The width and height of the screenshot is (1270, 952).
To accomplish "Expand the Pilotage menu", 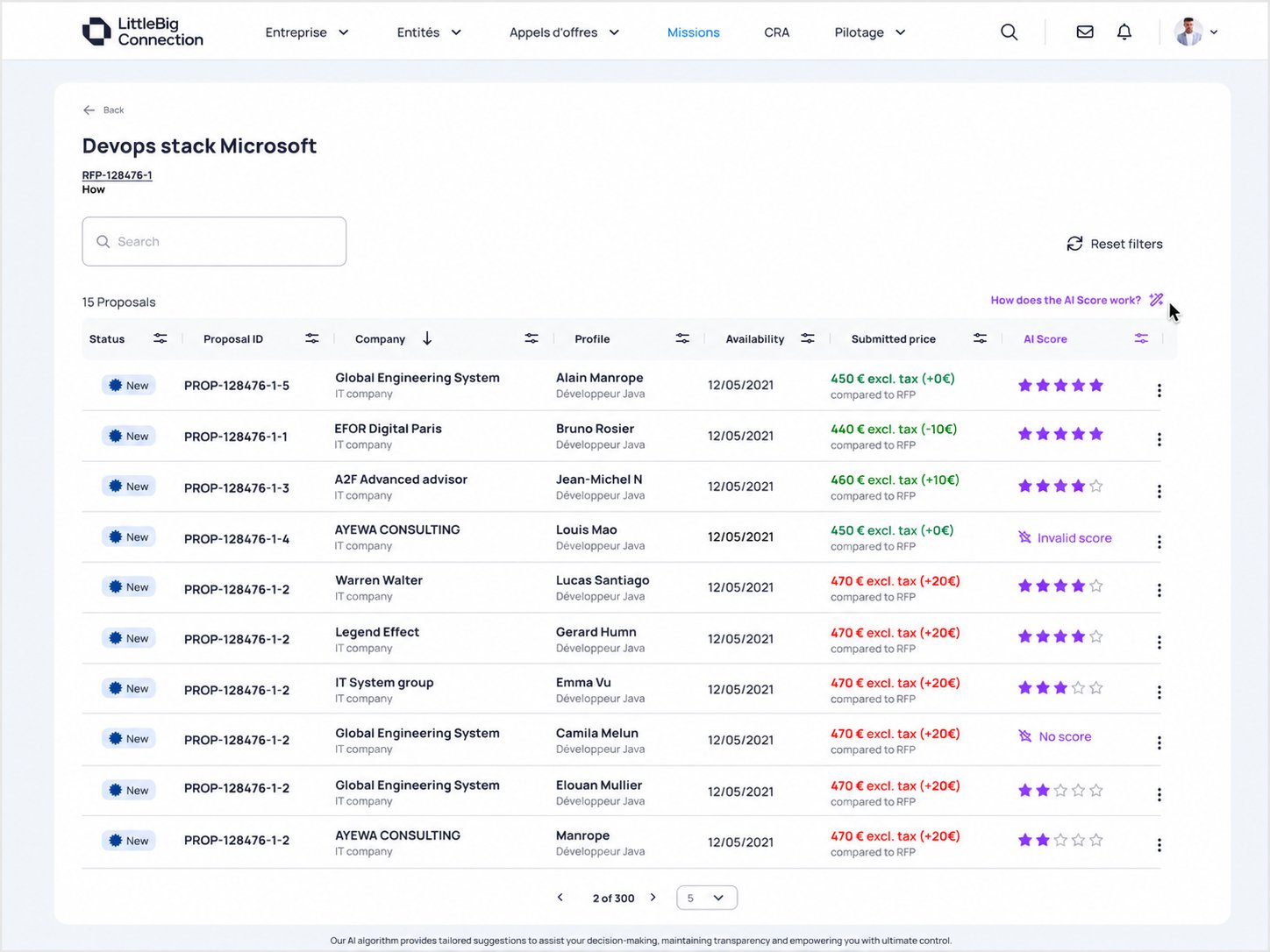I will tap(870, 32).
